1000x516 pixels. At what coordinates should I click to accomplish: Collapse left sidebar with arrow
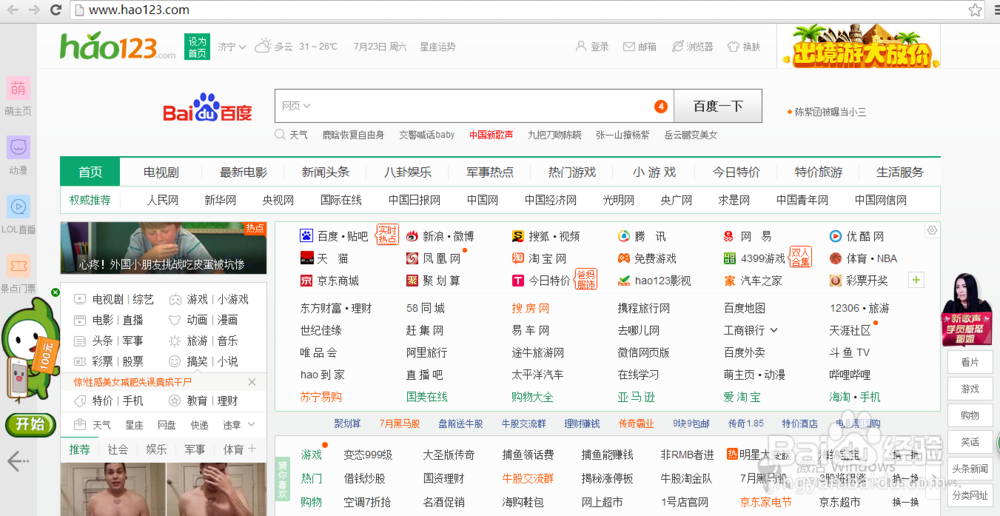coord(17,460)
